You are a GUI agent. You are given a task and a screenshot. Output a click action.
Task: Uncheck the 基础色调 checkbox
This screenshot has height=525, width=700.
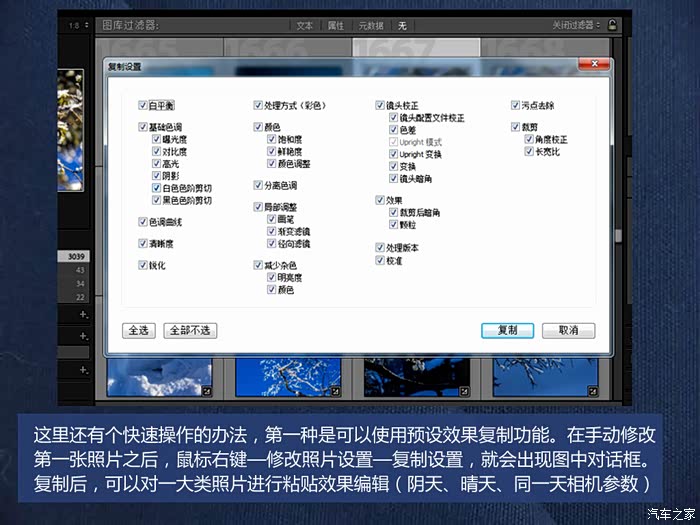[x=143, y=127]
